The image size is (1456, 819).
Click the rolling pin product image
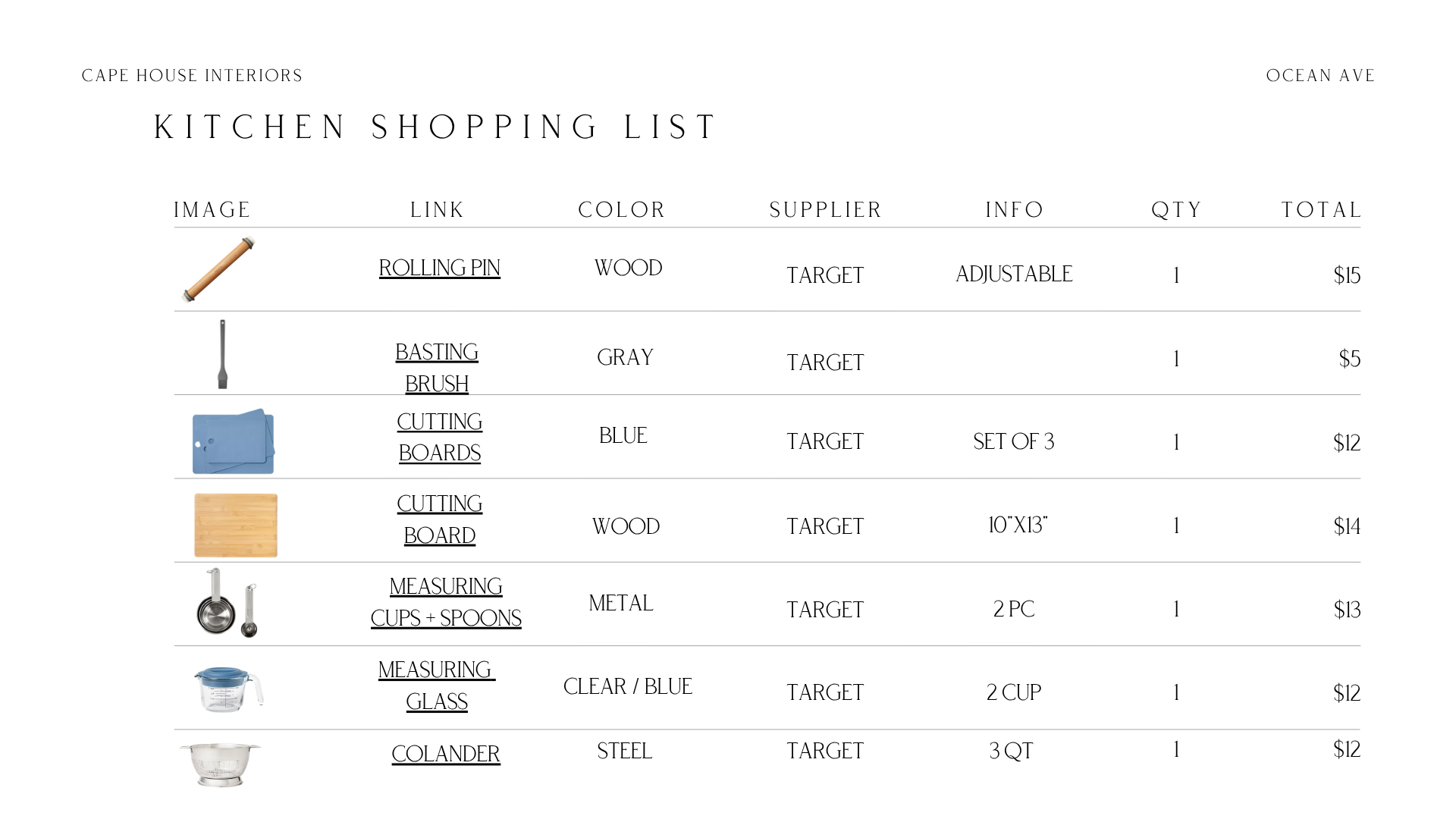coord(219,269)
